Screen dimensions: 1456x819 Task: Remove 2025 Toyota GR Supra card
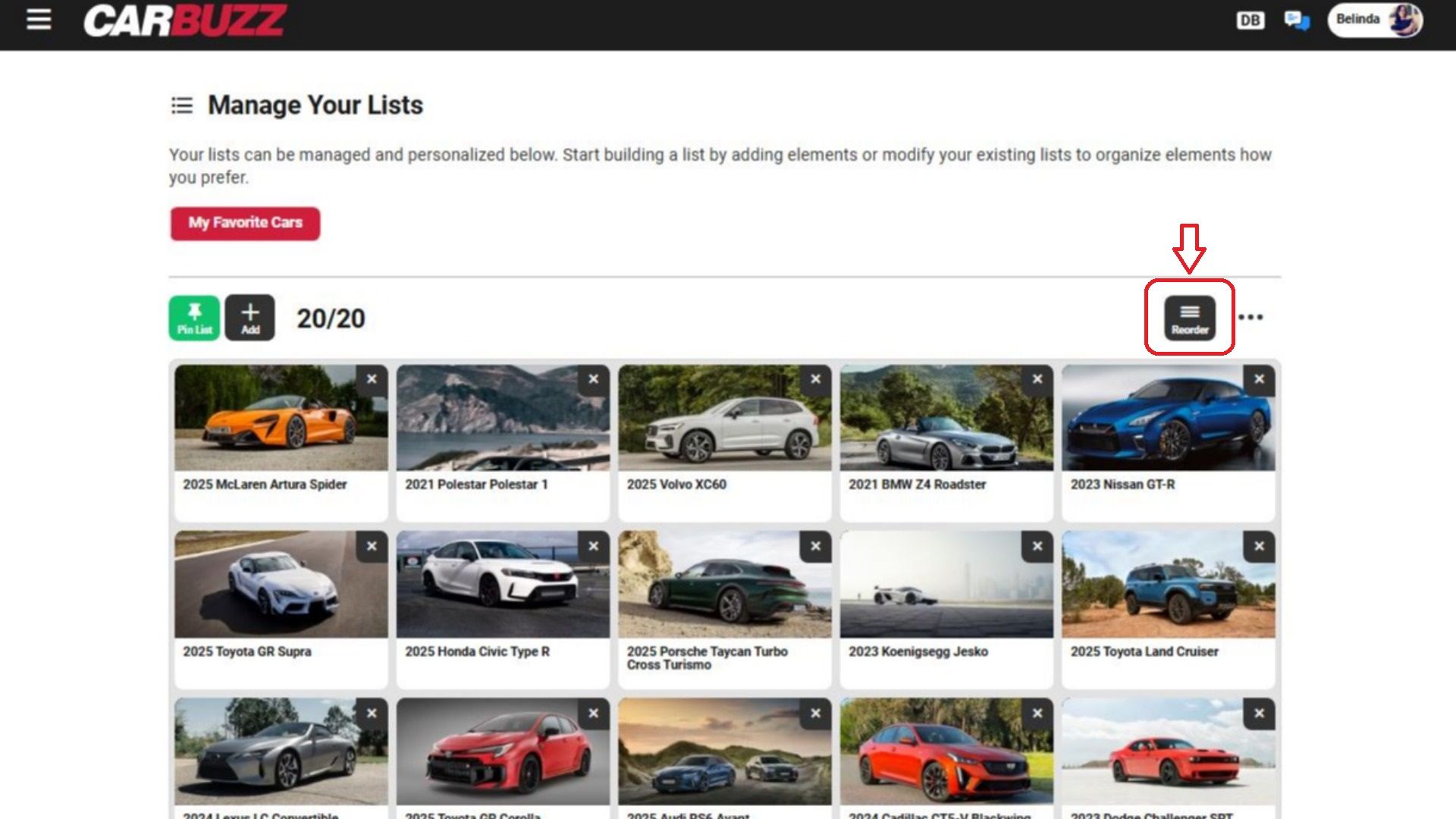pos(372,546)
